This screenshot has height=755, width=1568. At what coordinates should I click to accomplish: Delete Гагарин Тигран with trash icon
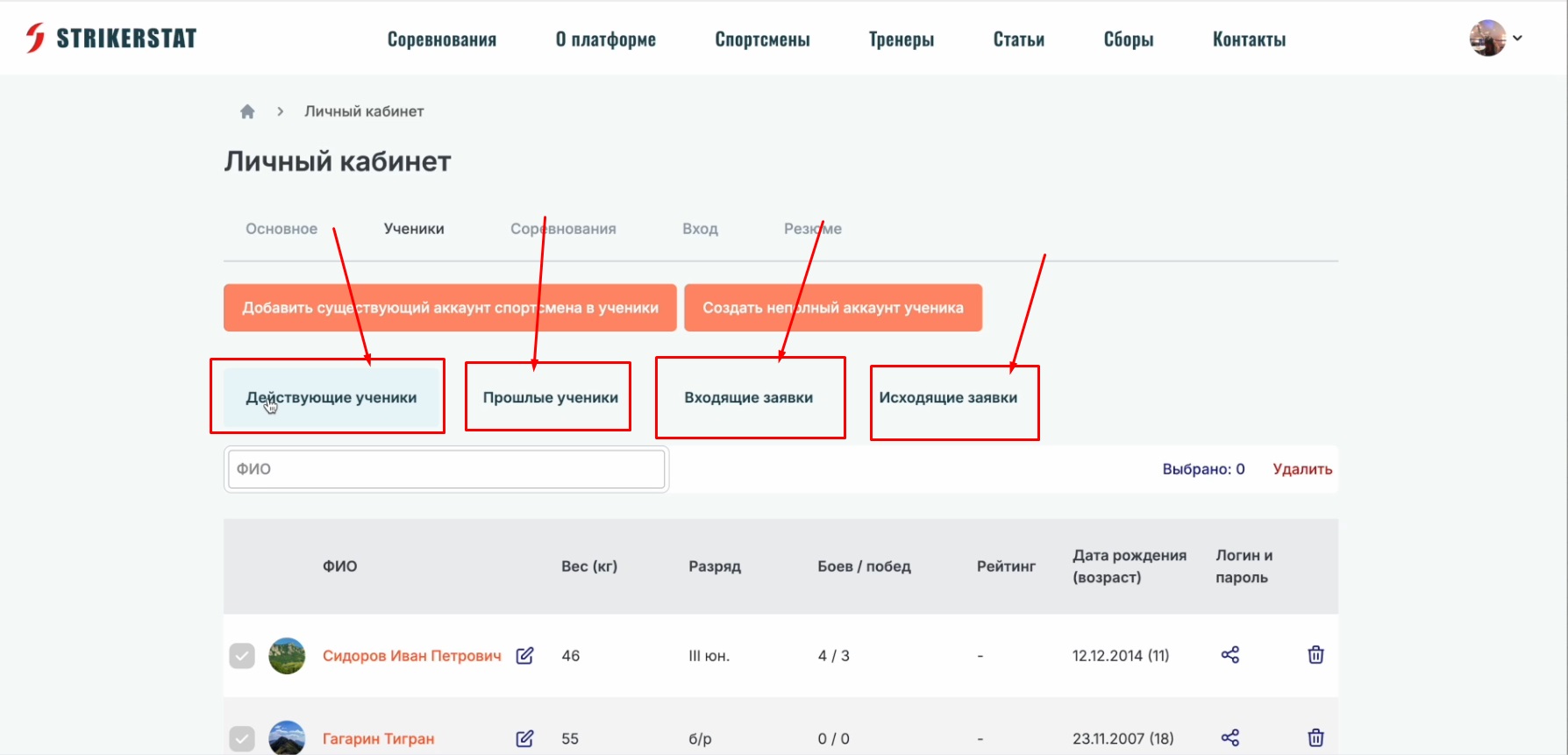pyautogui.click(x=1315, y=737)
